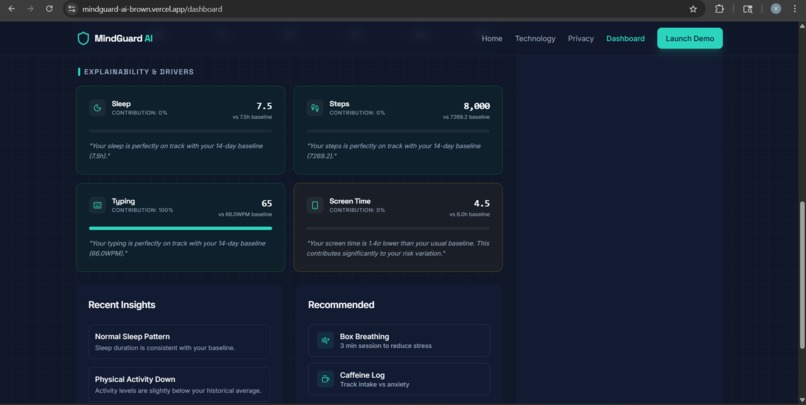Click the Launch Demo button

[x=690, y=39]
